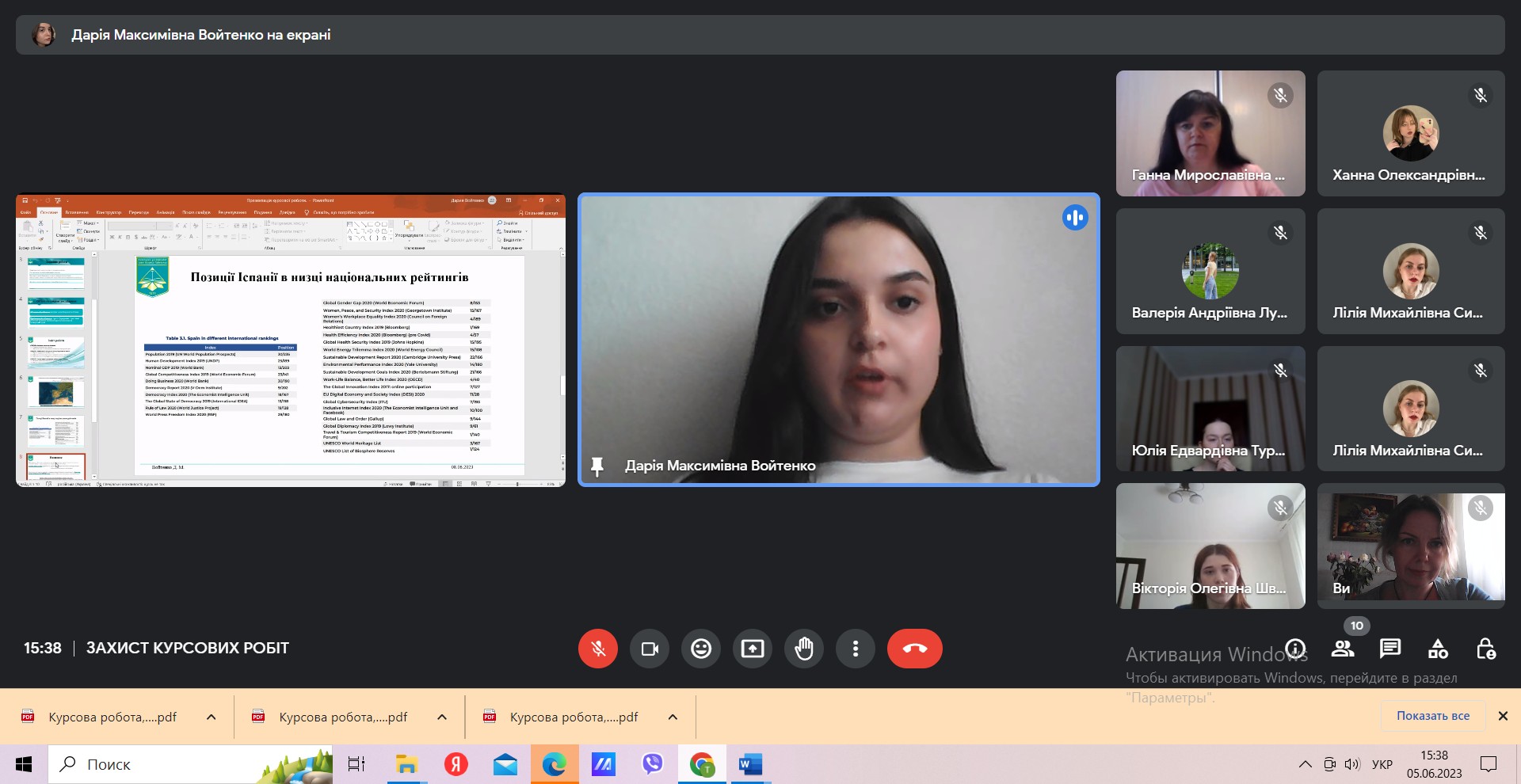Image resolution: width=1521 pixels, height=784 pixels.
Task: Leave the call with red hang-up button
Action: (914, 649)
